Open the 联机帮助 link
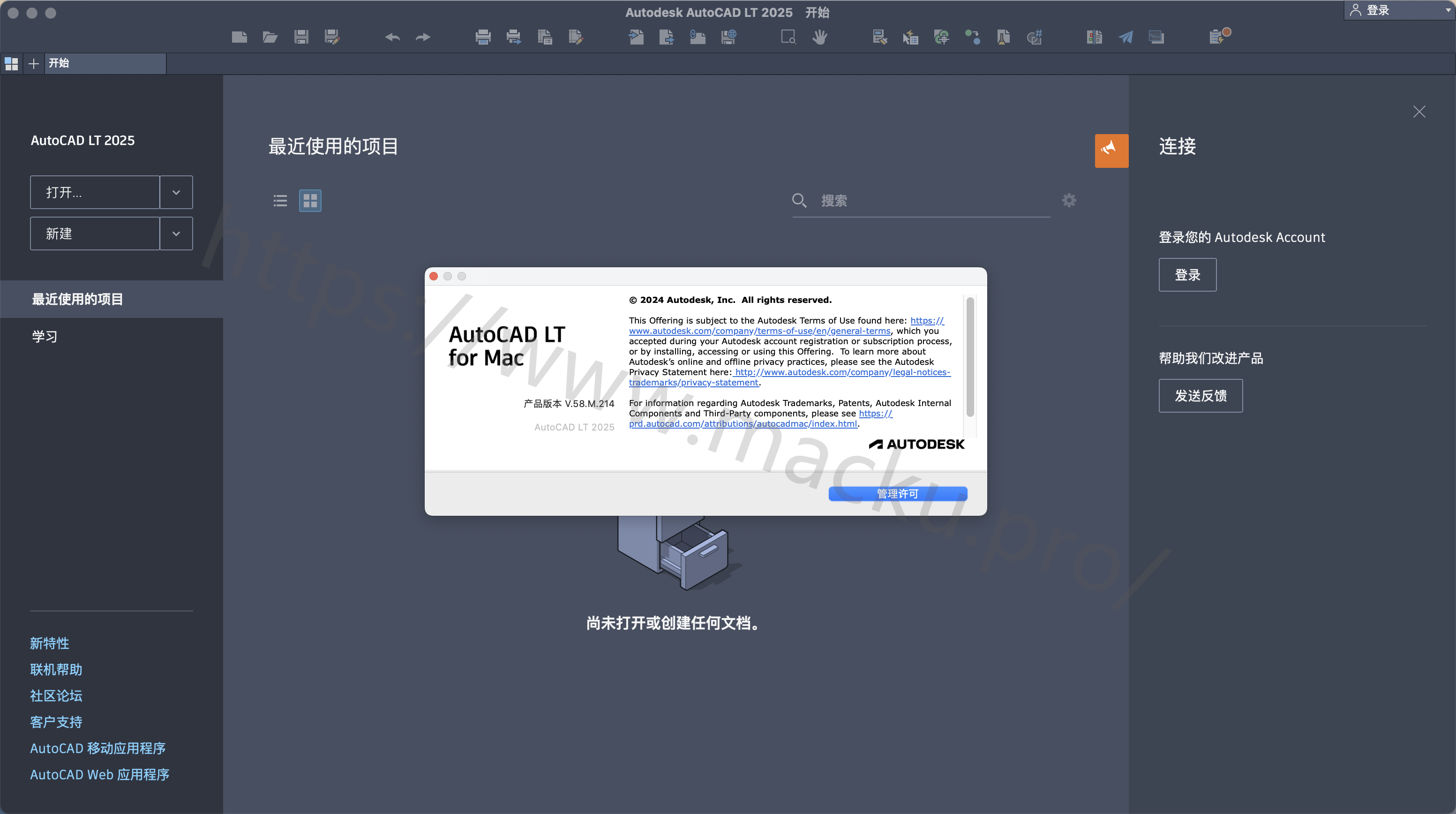 click(x=56, y=669)
